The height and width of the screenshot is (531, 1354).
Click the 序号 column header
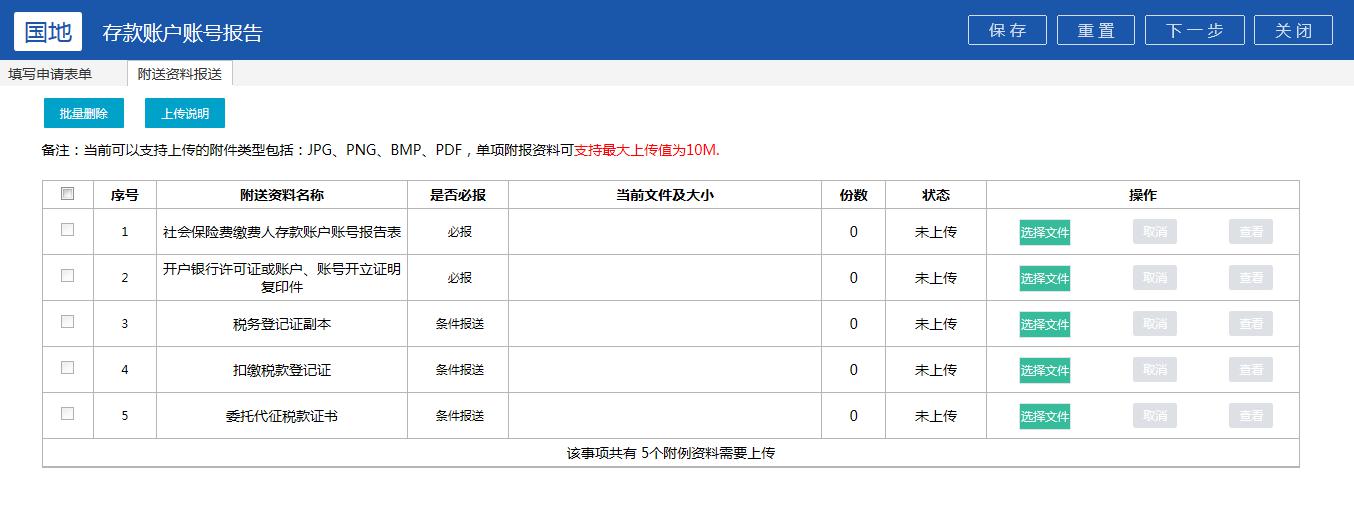pos(125,195)
